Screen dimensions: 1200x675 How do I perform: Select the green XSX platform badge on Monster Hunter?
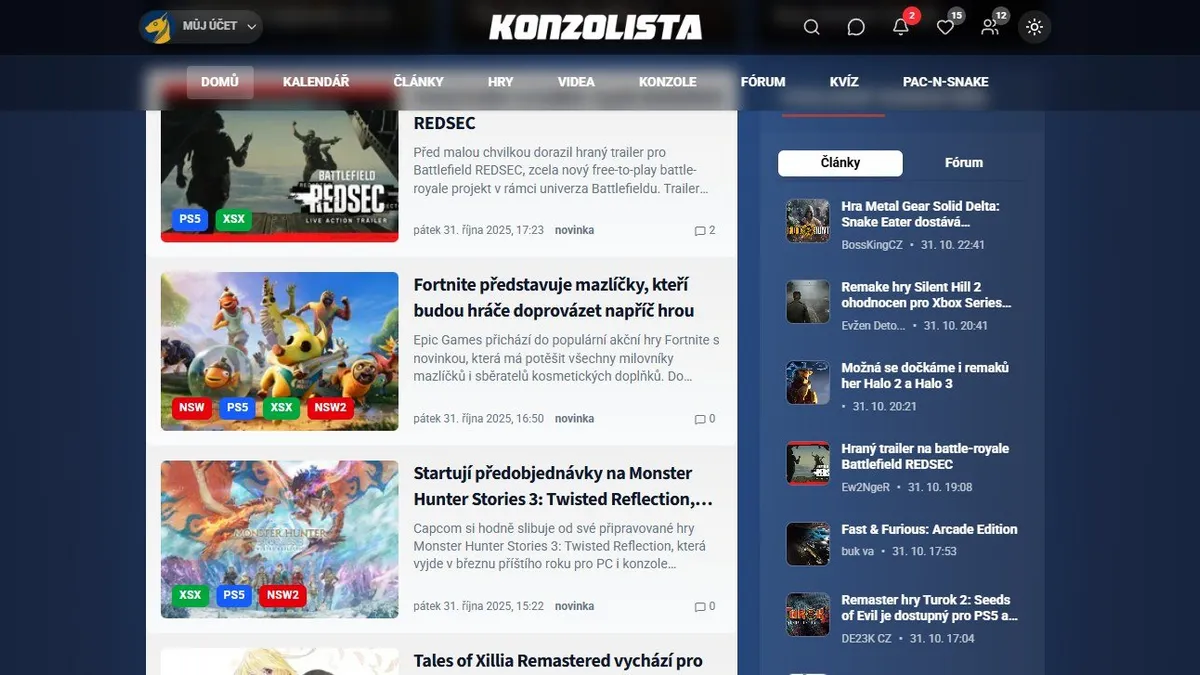click(x=190, y=594)
